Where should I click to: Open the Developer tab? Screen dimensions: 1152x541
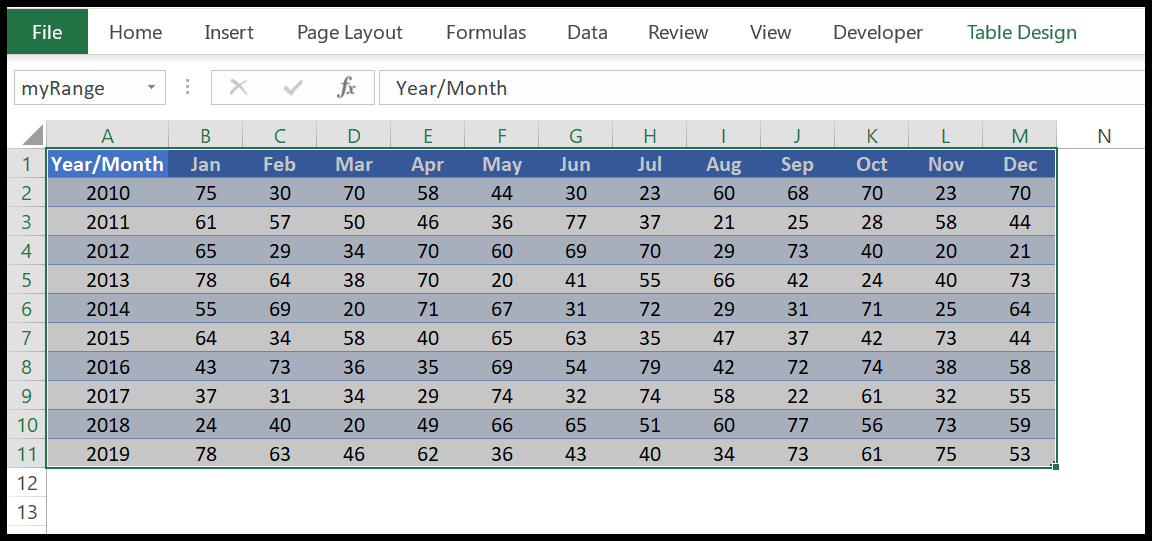coord(877,32)
